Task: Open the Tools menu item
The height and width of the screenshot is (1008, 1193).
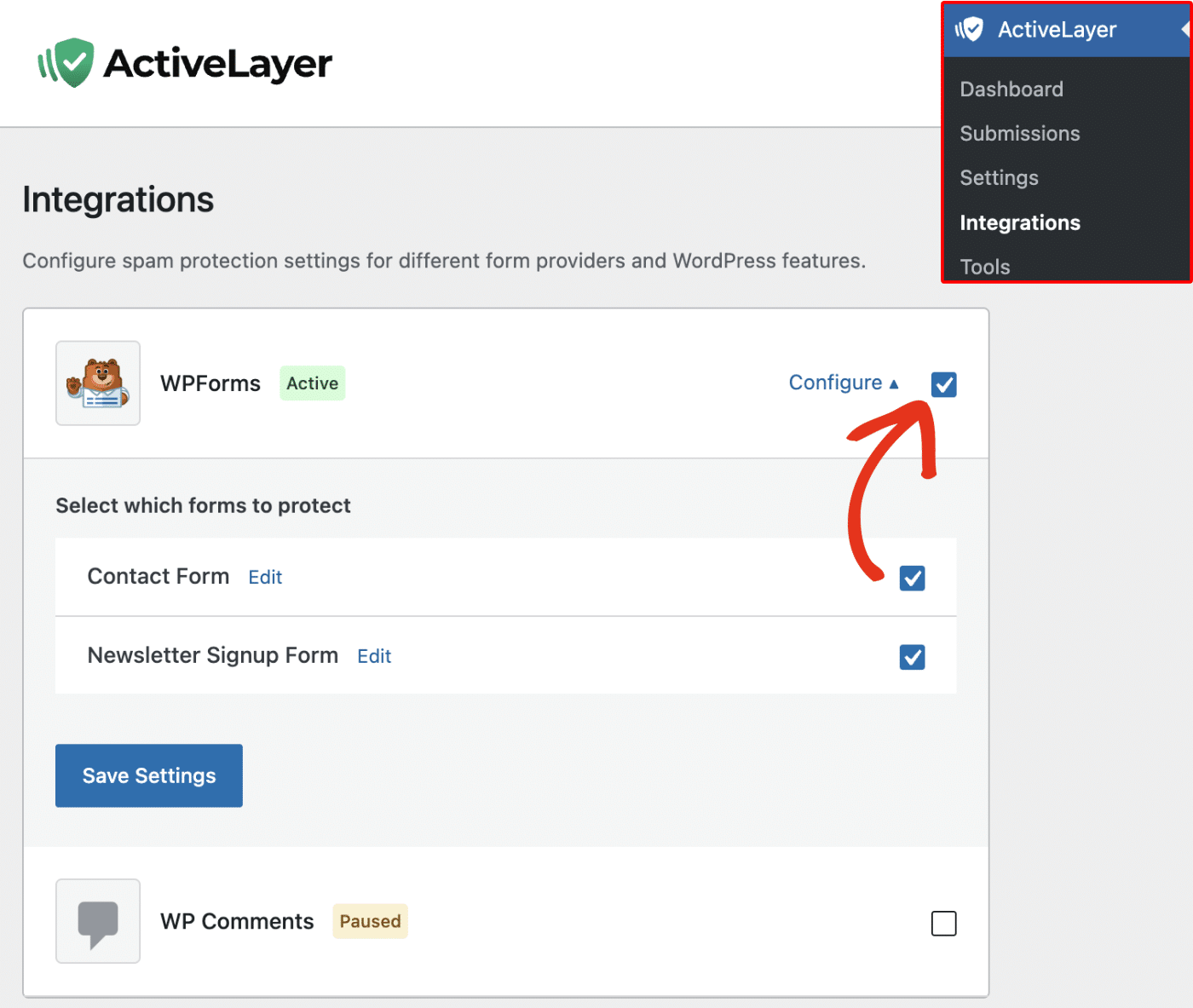Action: (x=984, y=267)
